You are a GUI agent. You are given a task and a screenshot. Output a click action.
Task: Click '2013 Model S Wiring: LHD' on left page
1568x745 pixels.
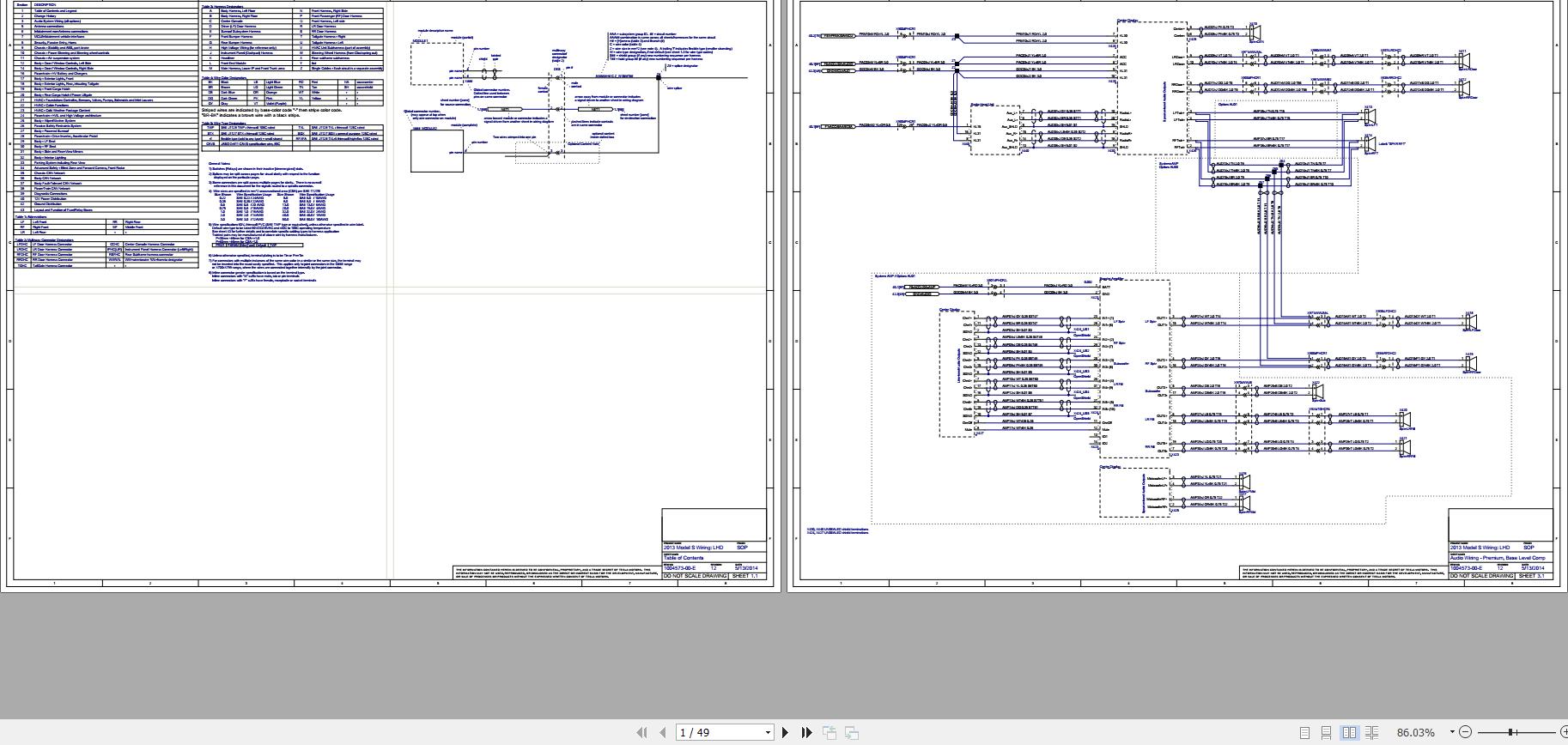point(693,548)
